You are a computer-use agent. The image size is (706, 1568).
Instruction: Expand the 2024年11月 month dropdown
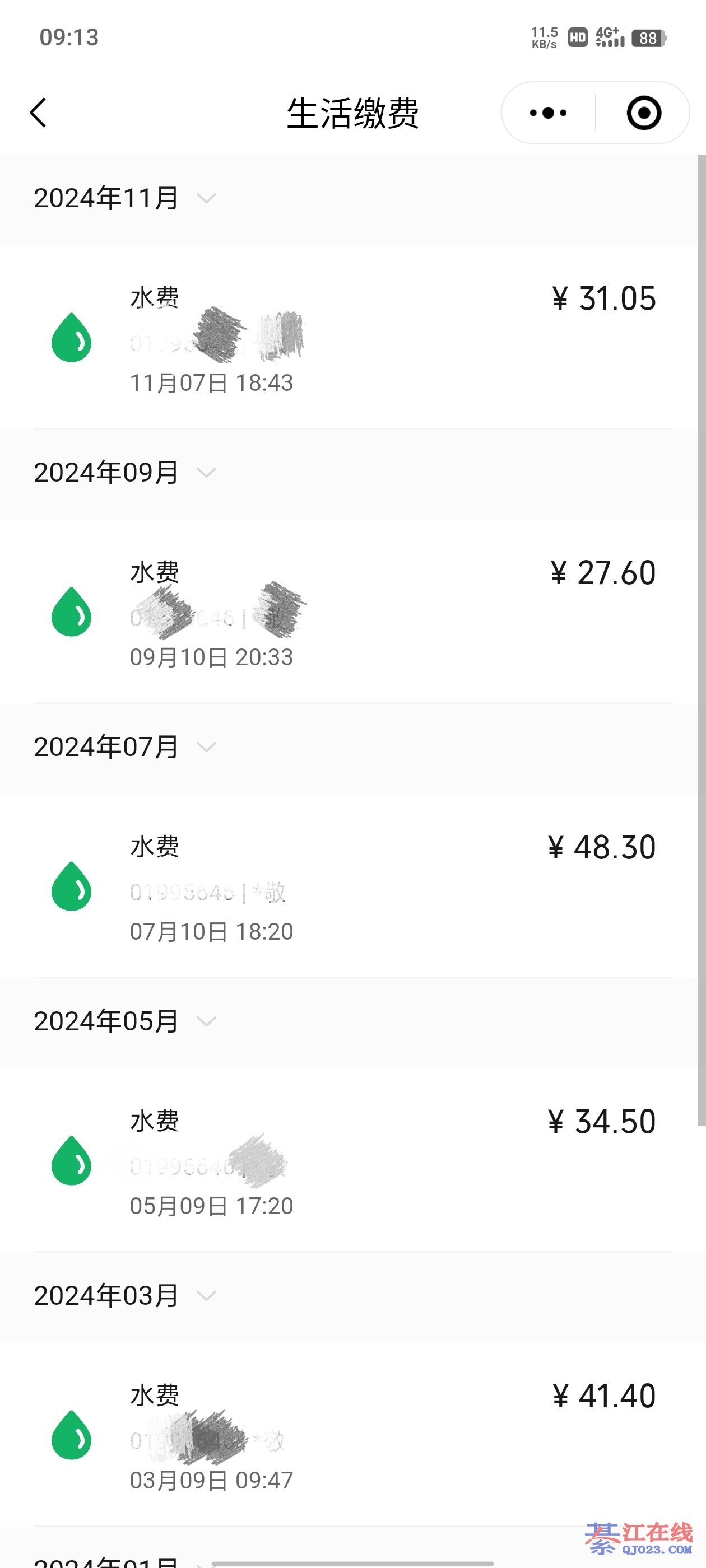coord(207,198)
